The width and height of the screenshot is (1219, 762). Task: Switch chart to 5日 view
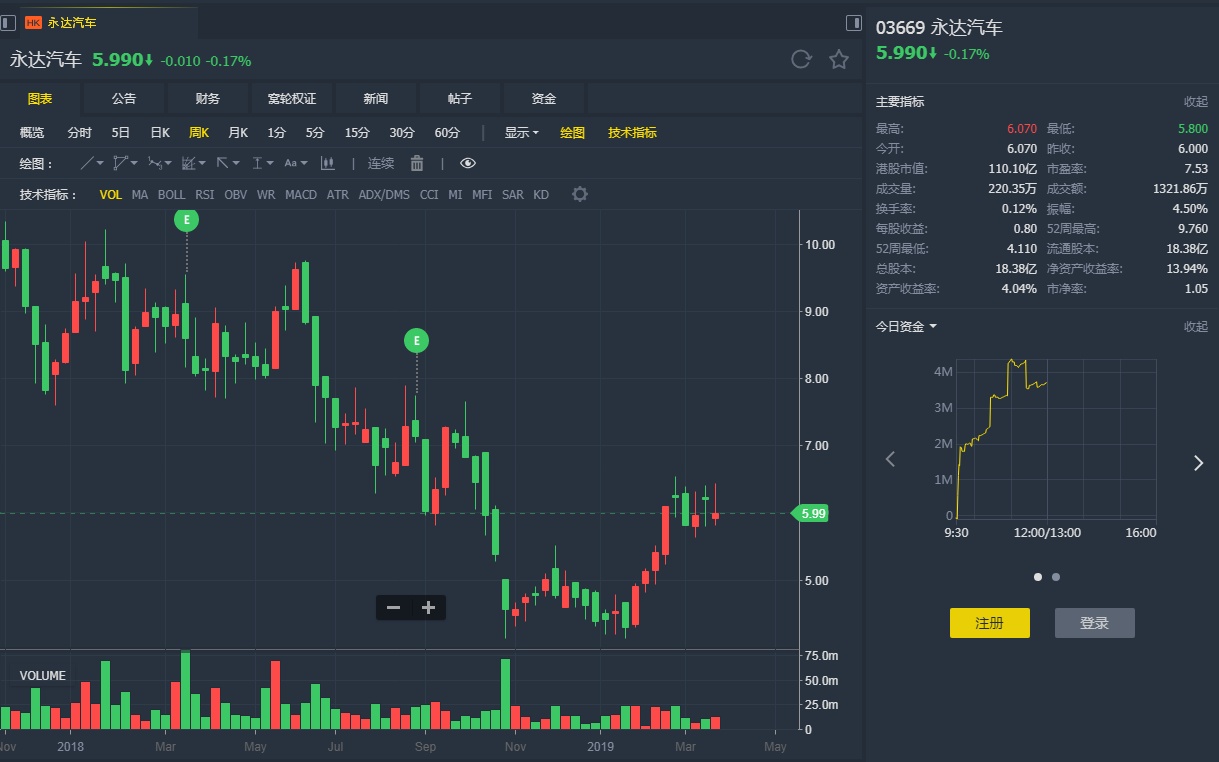pyautogui.click(x=121, y=132)
